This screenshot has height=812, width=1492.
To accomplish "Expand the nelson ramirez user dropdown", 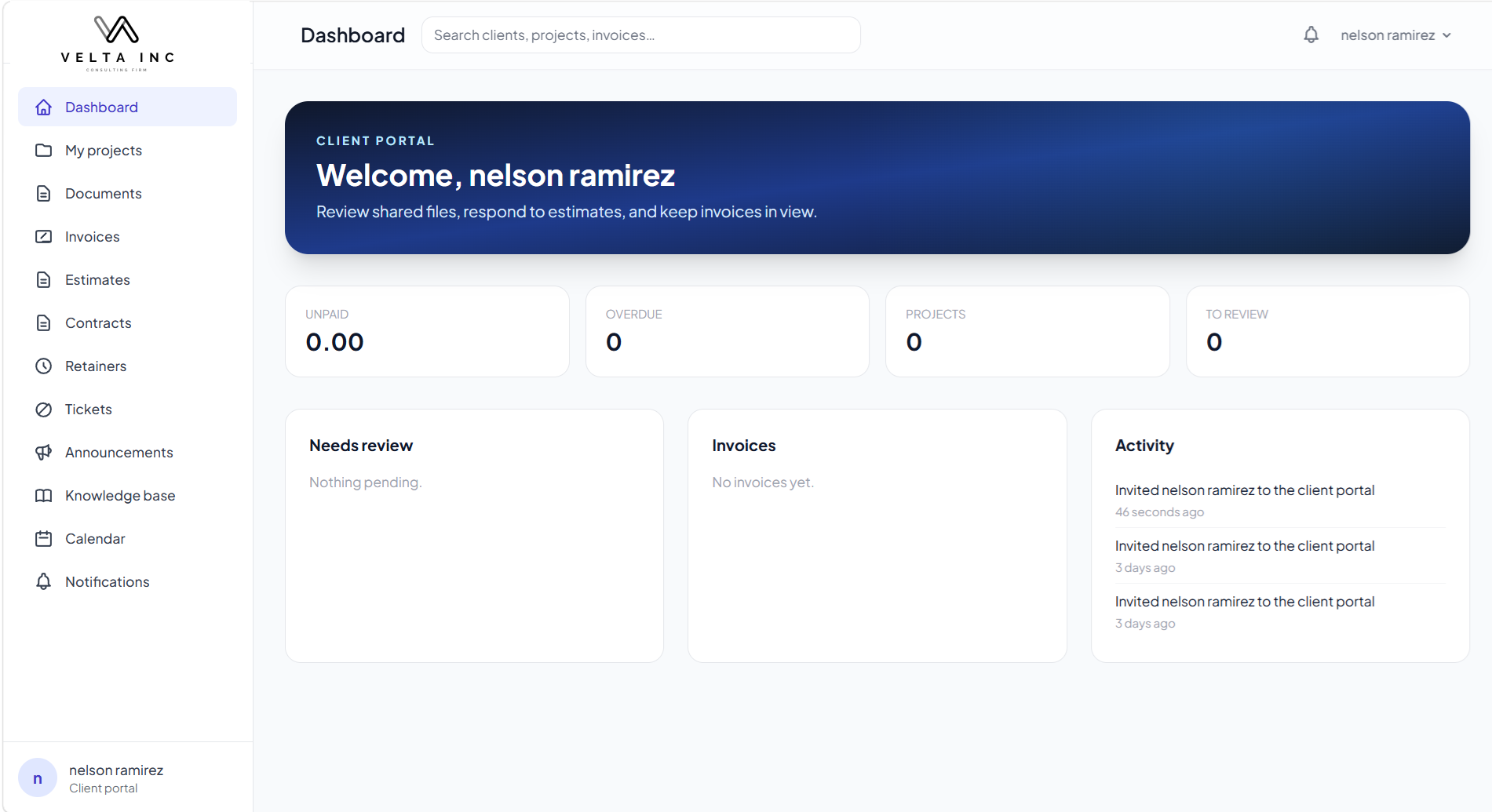I will pos(1395,35).
